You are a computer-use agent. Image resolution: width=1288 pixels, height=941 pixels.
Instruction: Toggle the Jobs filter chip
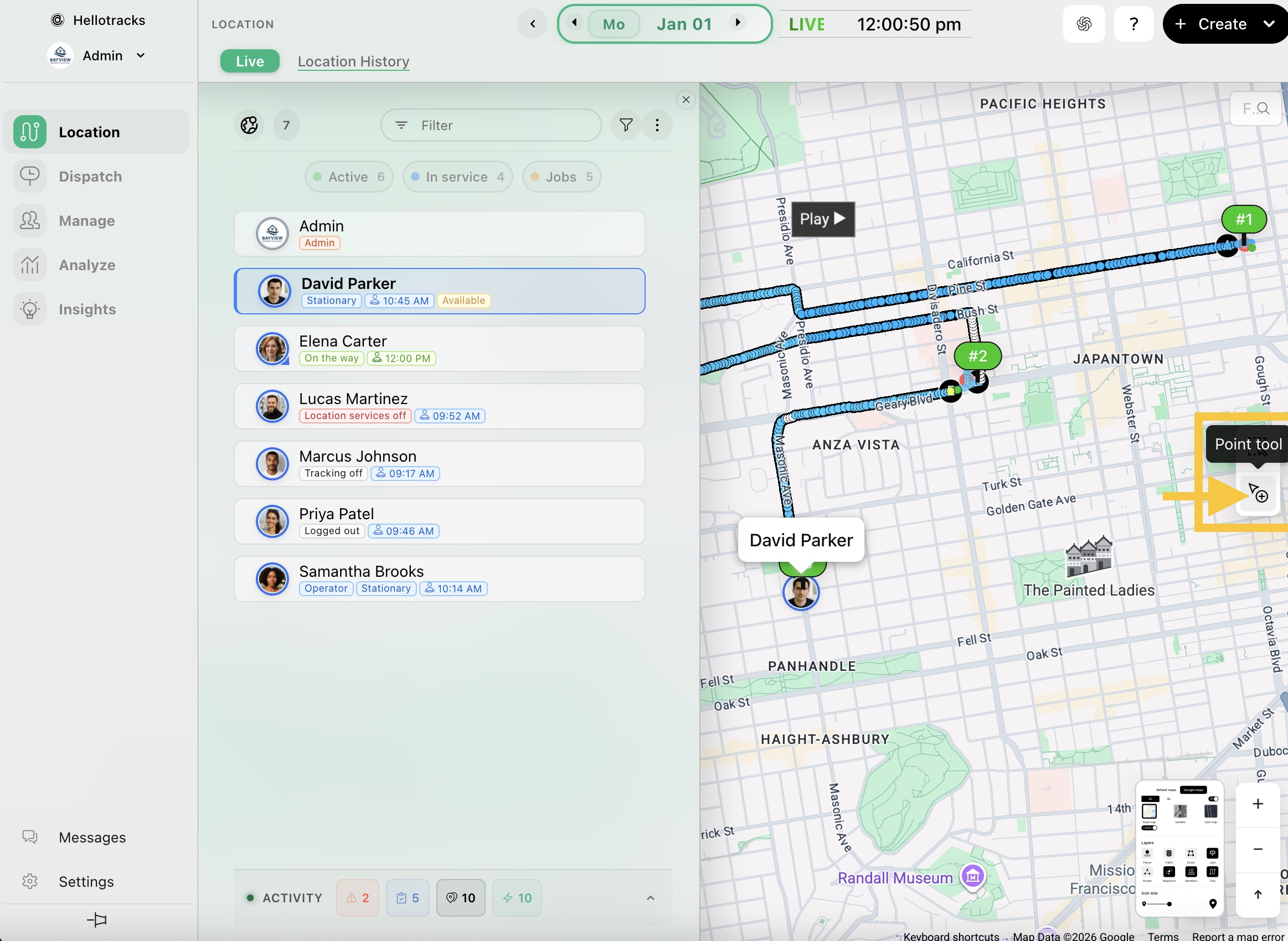(561, 177)
